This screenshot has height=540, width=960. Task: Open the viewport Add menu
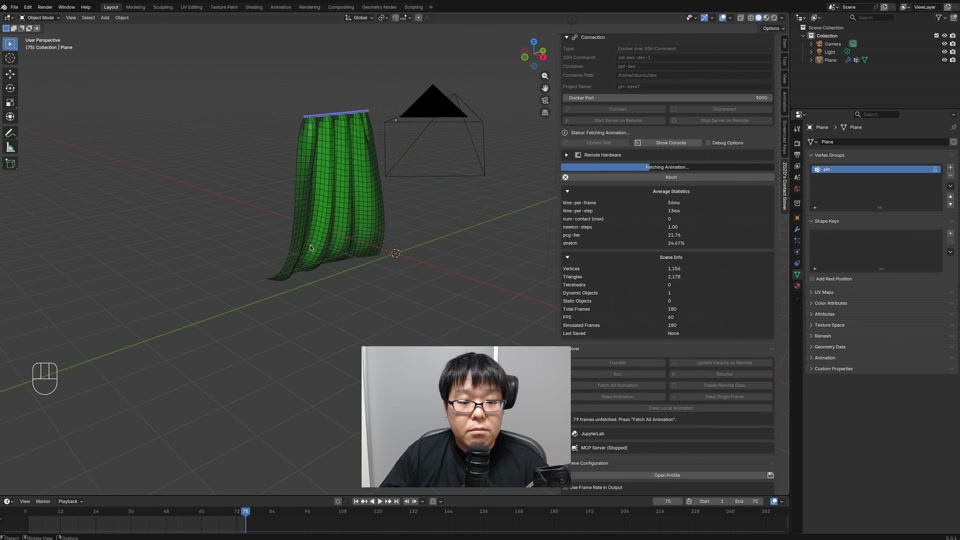pos(105,18)
